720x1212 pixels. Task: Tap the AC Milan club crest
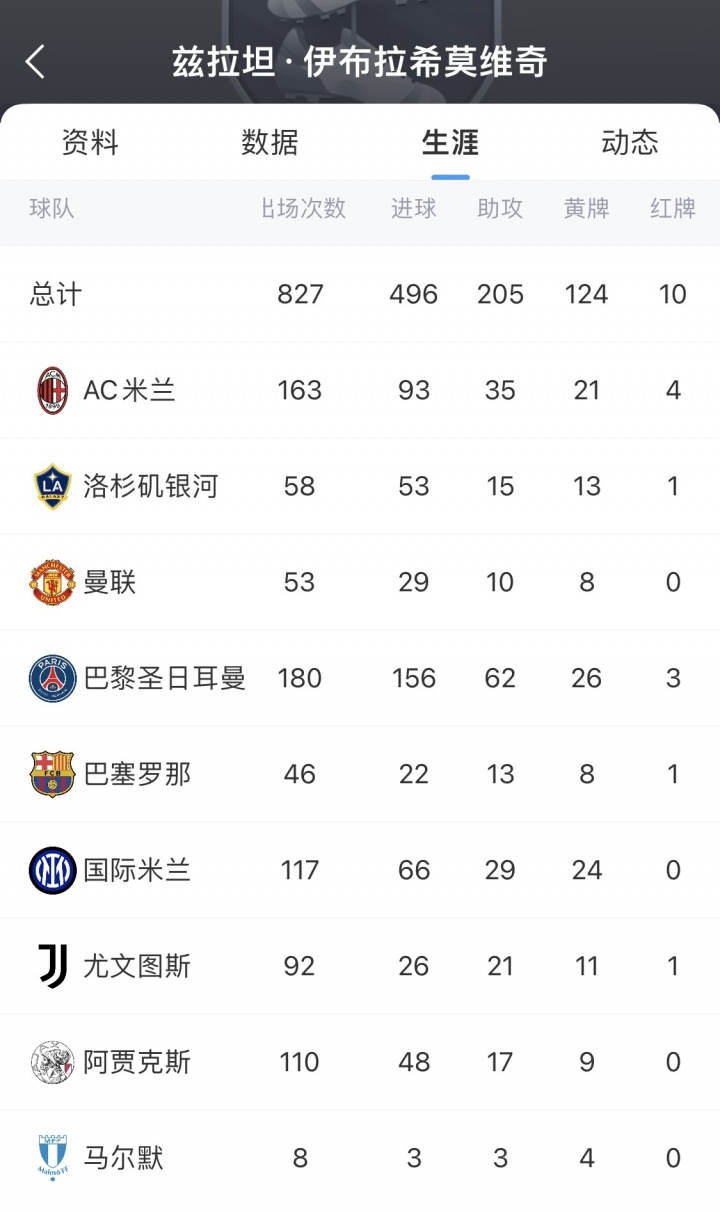[x=52, y=390]
